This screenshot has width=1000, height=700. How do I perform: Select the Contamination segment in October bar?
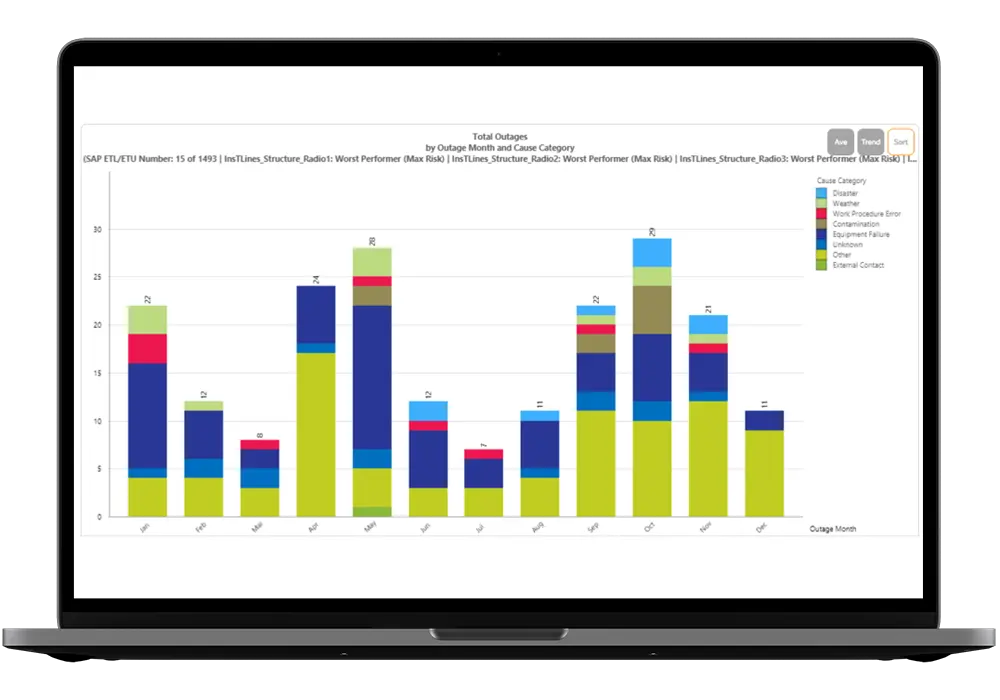click(651, 309)
